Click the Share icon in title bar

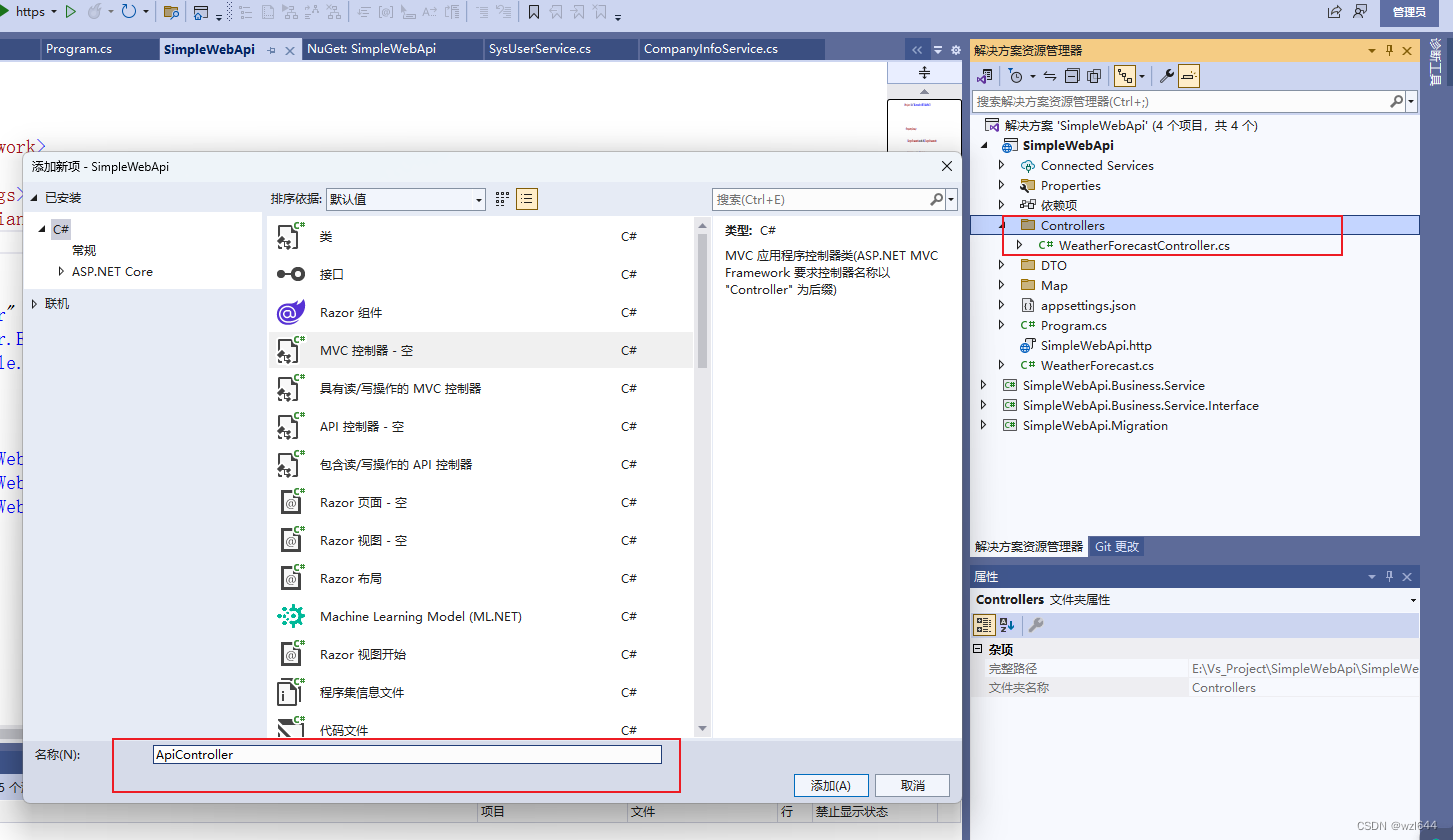click(1334, 11)
